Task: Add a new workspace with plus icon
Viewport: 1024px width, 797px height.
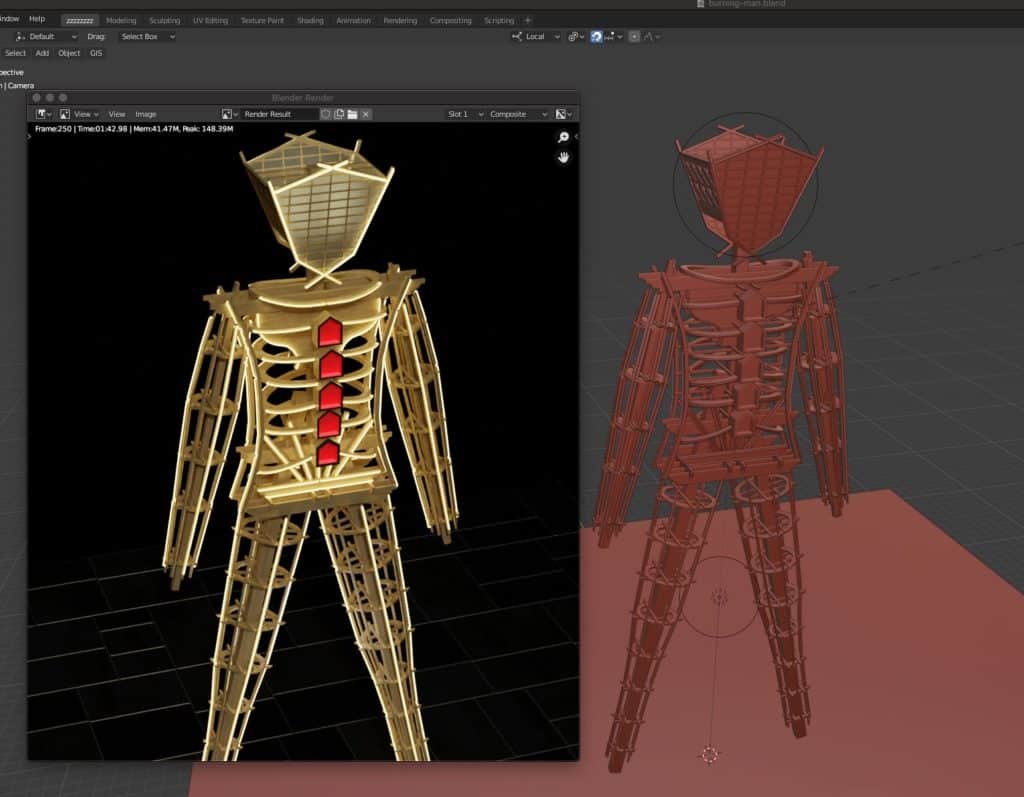Action: coord(528,20)
